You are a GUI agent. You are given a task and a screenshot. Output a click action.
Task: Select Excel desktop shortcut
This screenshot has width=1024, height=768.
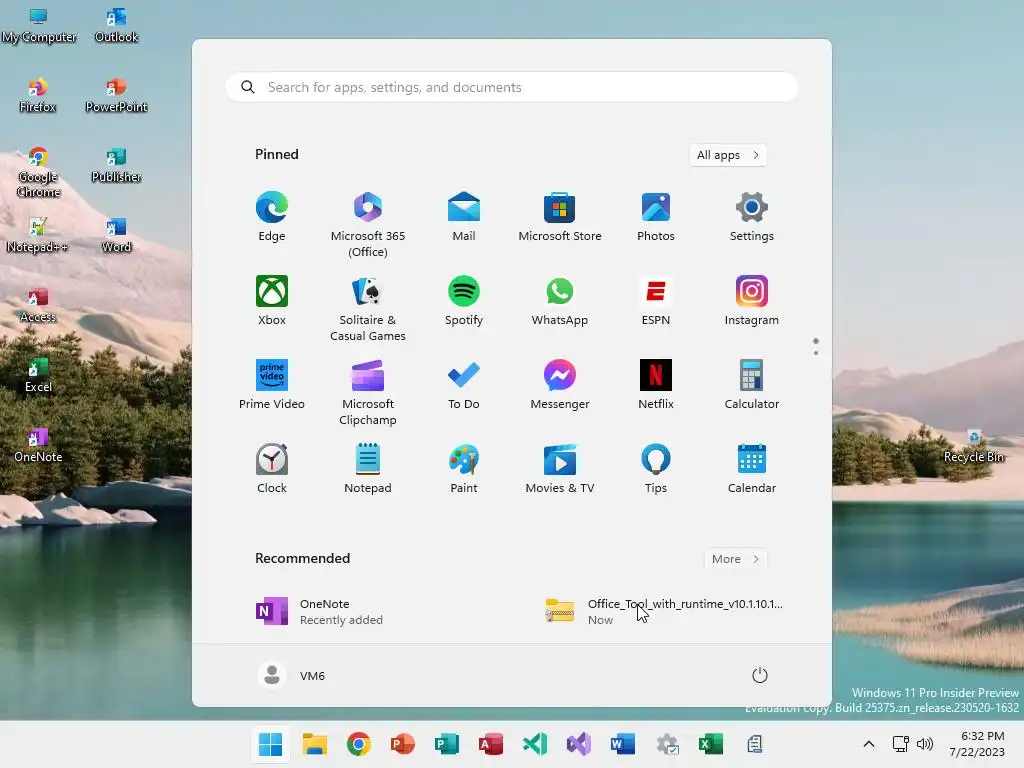coord(38,375)
